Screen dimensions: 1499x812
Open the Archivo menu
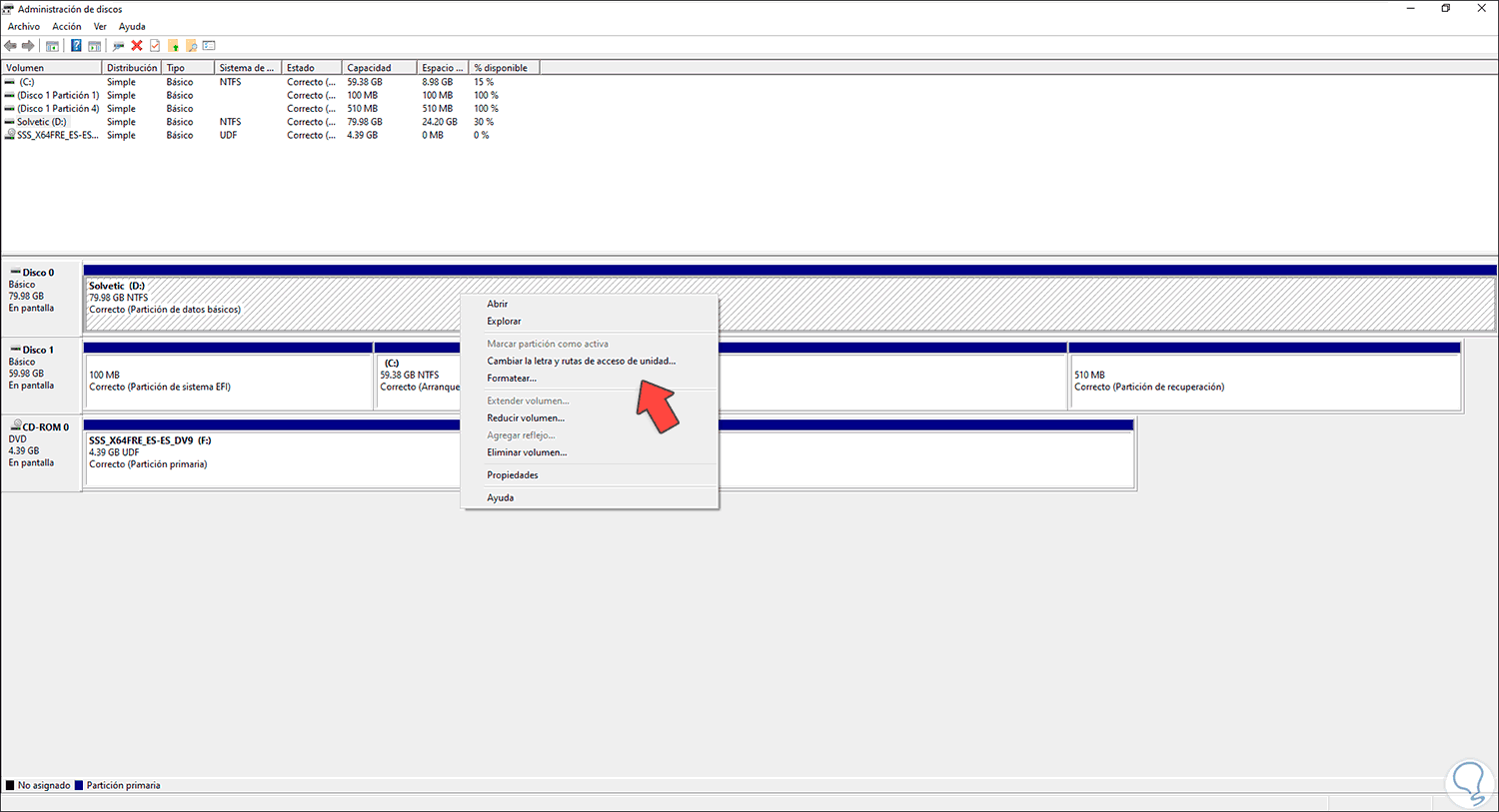pyautogui.click(x=23, y=26)
